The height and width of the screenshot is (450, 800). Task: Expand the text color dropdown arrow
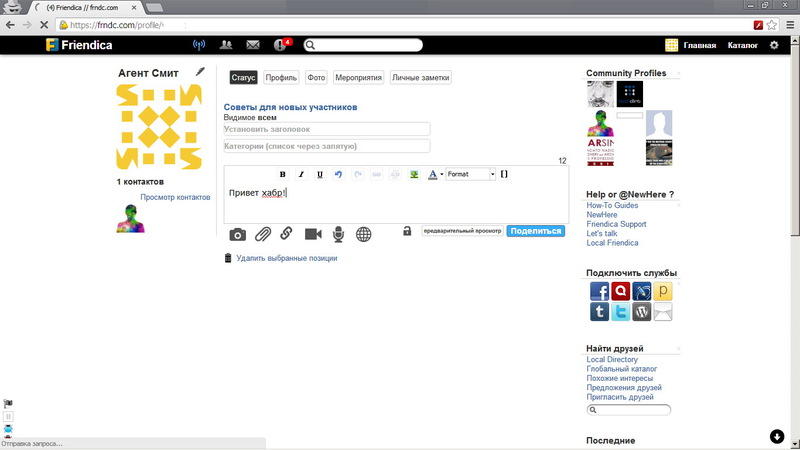pos(442,174)
